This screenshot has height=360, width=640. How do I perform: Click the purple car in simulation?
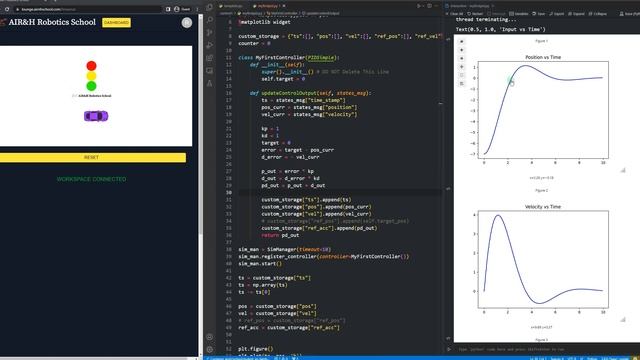[96, 116]
